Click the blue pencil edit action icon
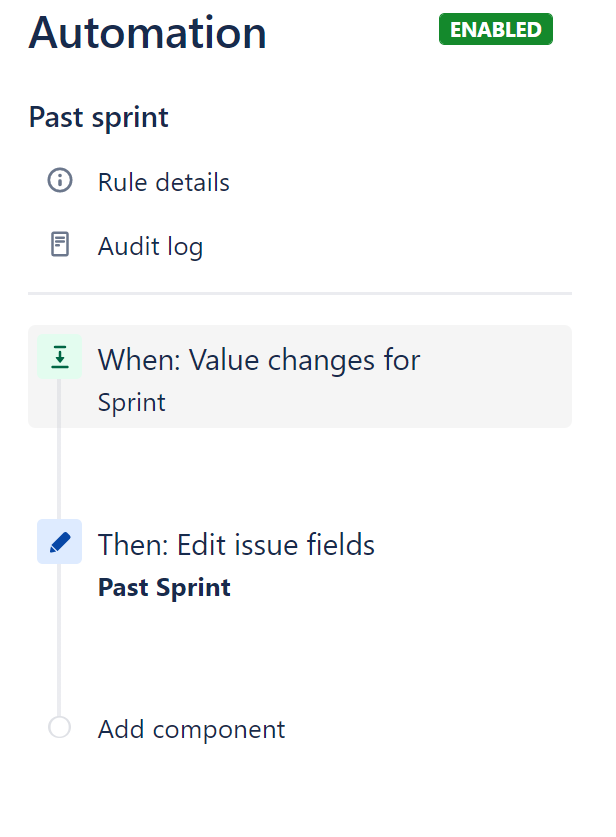The image size is (616, 837). click(x=60, y=542)
